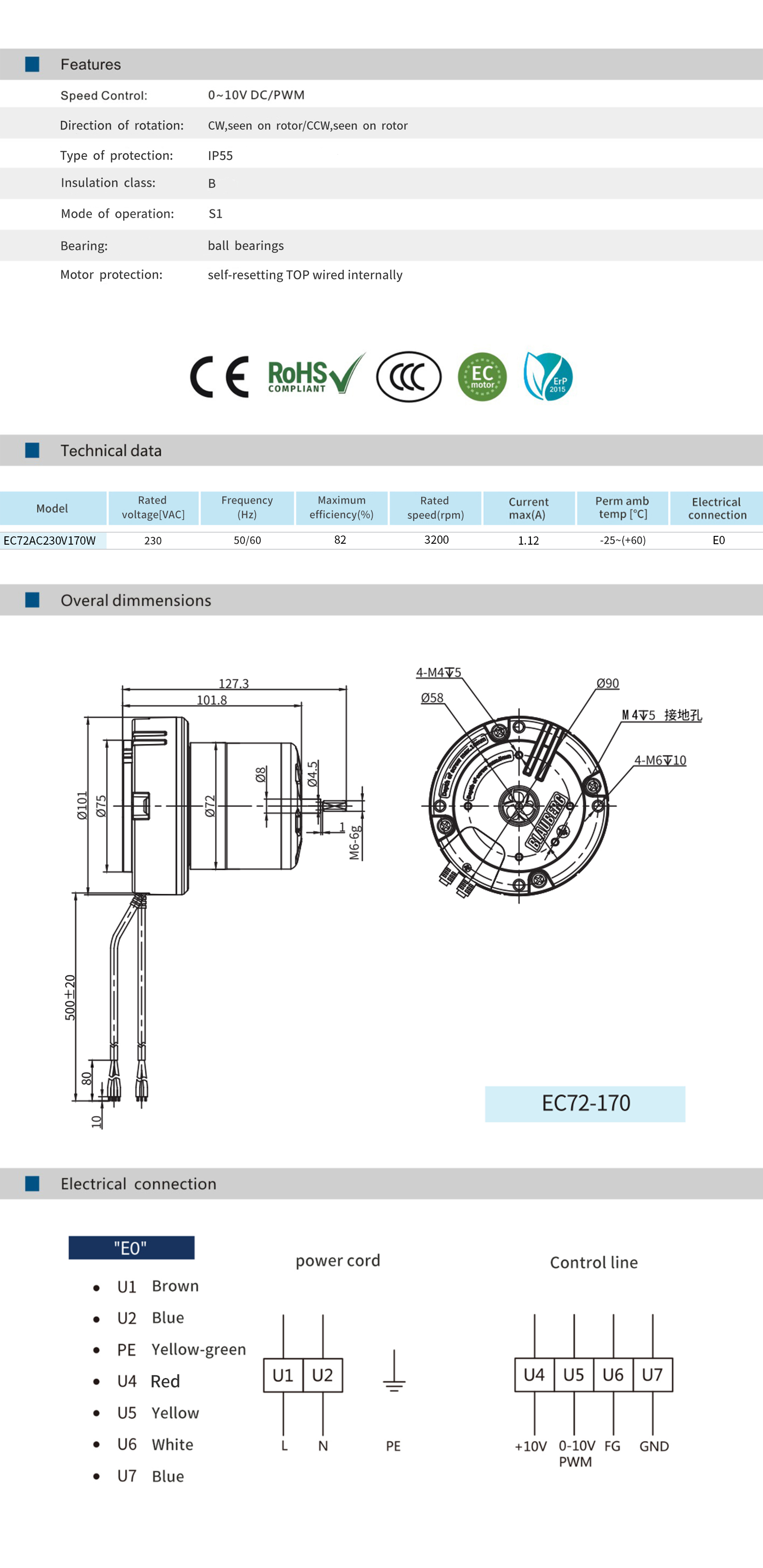Click the blue square beside Overal dimmensions
The width and height of the screenshot is (763, 1568).
click(x=32, y=600)
